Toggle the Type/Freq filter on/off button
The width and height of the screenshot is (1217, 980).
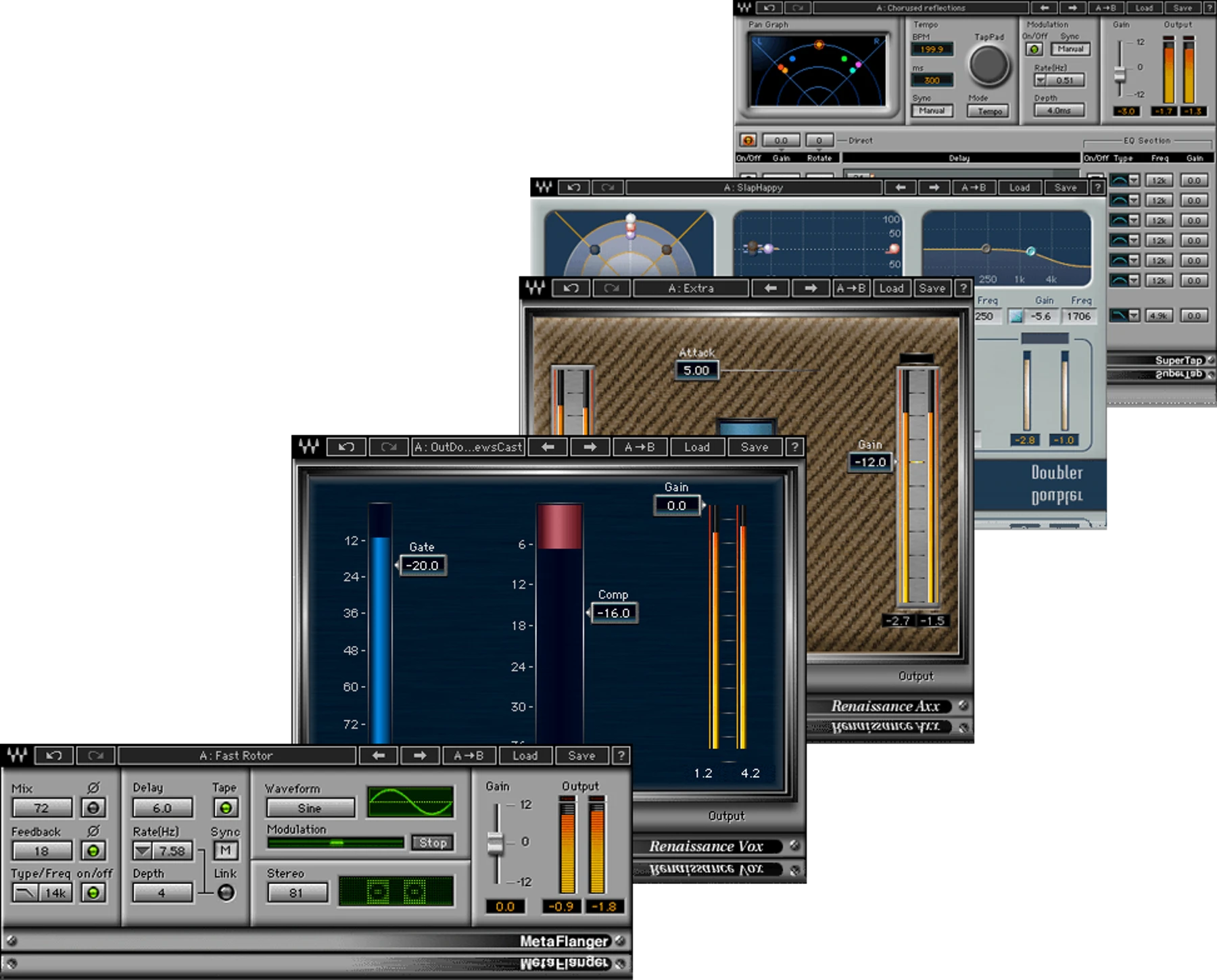pos(93,893)
